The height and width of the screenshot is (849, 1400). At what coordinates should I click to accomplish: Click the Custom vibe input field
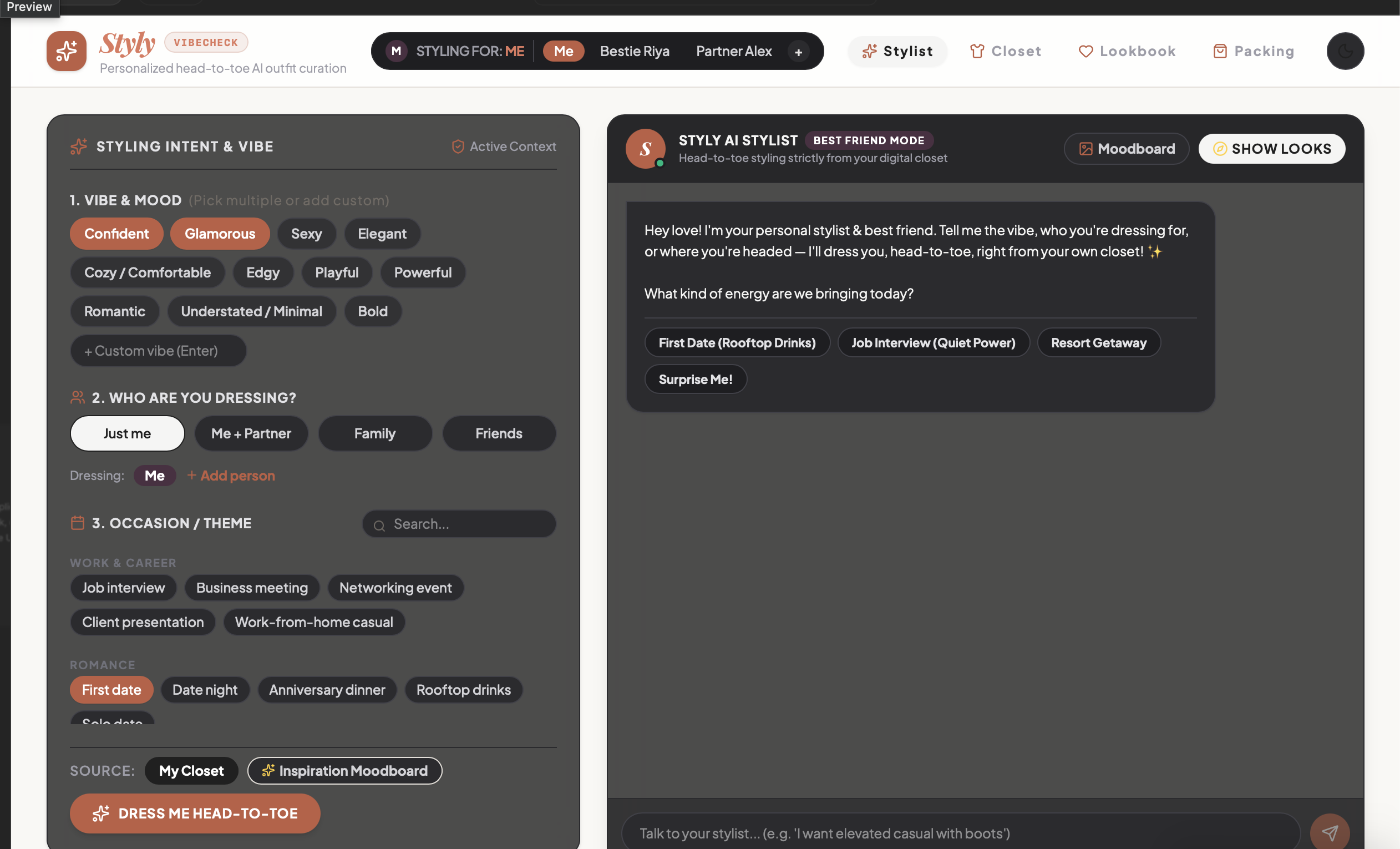coord(158,351)
